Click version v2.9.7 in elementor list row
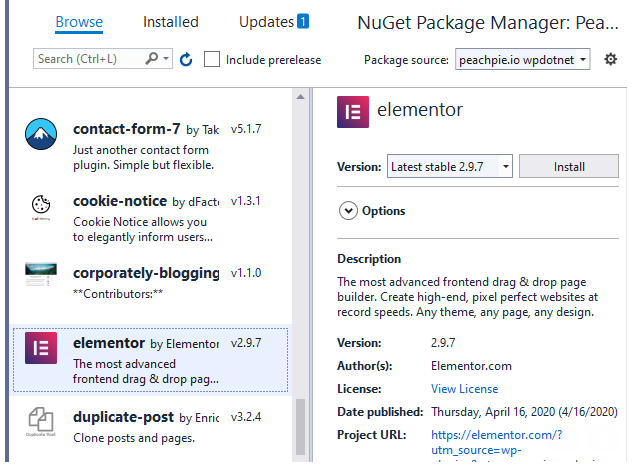 246,343
